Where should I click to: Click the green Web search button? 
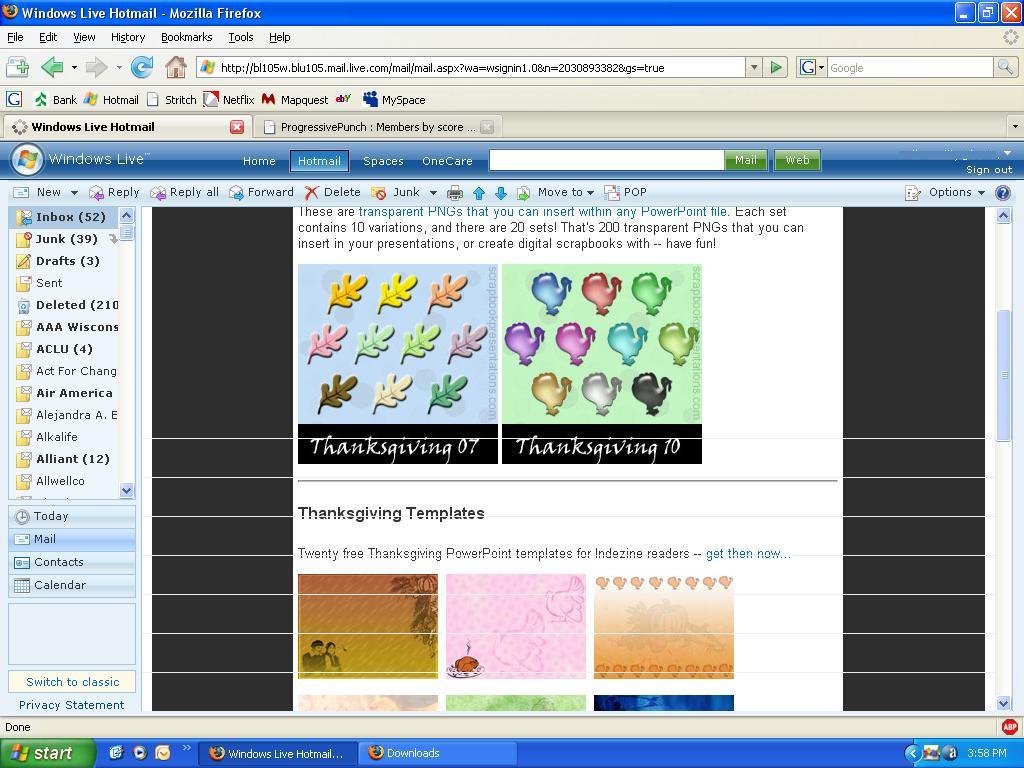click(x=797, y=160)
